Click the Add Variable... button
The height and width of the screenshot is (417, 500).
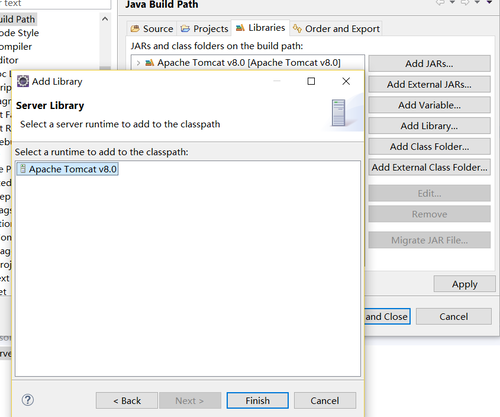coord(429,105)
